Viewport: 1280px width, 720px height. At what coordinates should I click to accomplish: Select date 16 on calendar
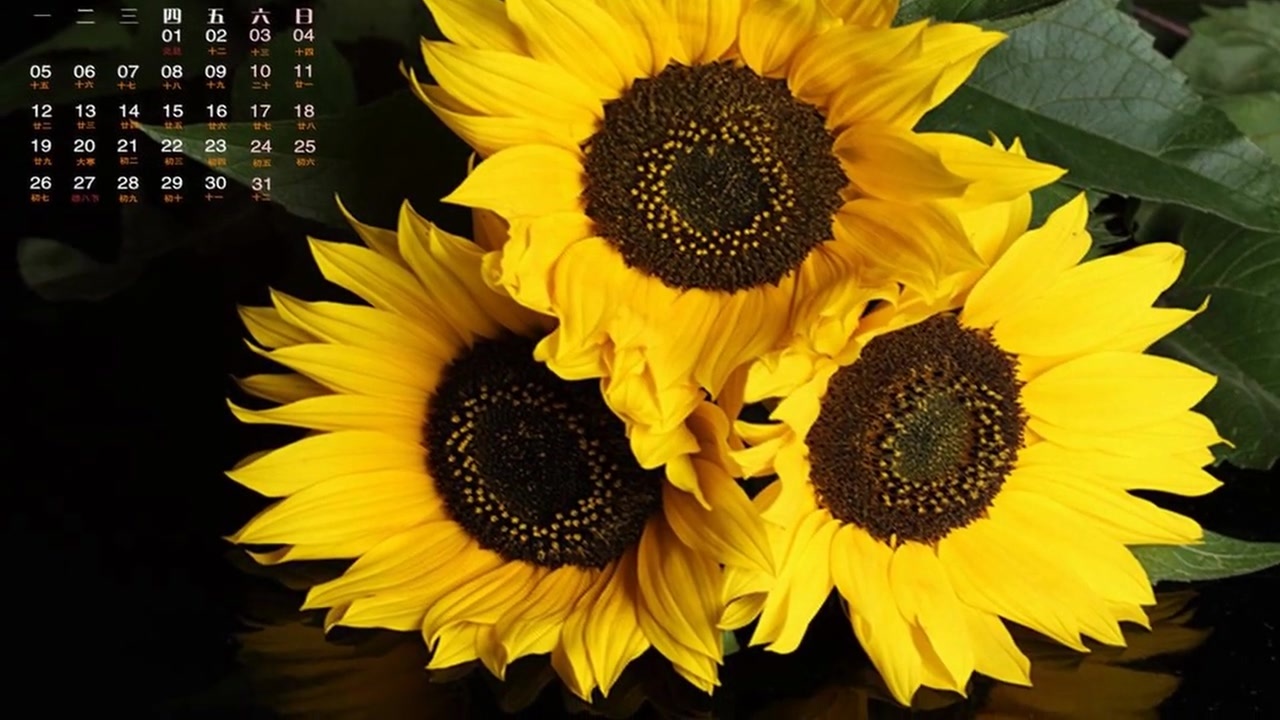tap(216, 111)
